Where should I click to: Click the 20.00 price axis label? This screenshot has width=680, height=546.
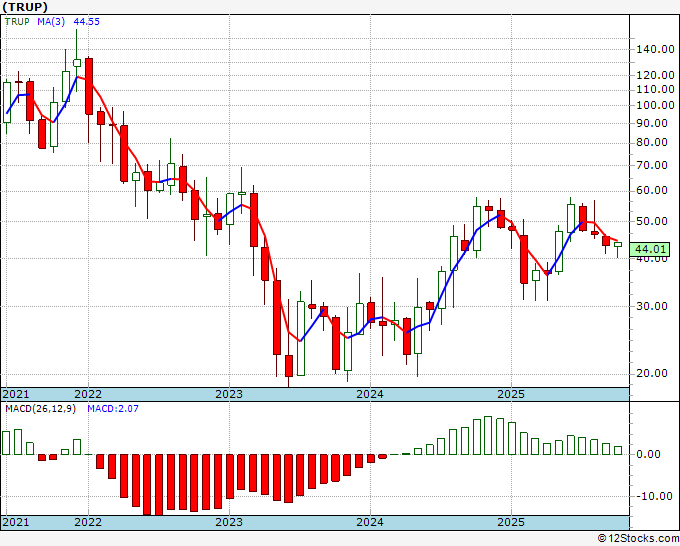click(652, 373)
